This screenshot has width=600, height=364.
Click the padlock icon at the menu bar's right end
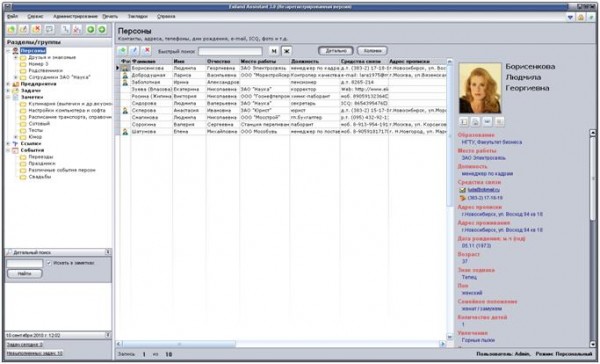coord(581,17)
